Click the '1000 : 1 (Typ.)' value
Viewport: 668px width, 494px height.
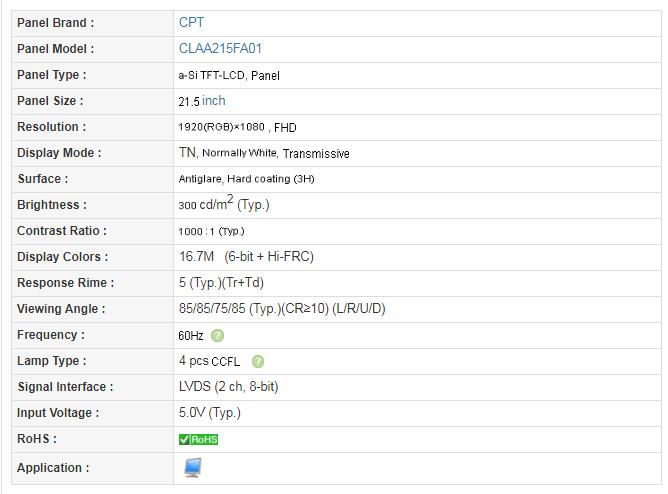[211, 231]
